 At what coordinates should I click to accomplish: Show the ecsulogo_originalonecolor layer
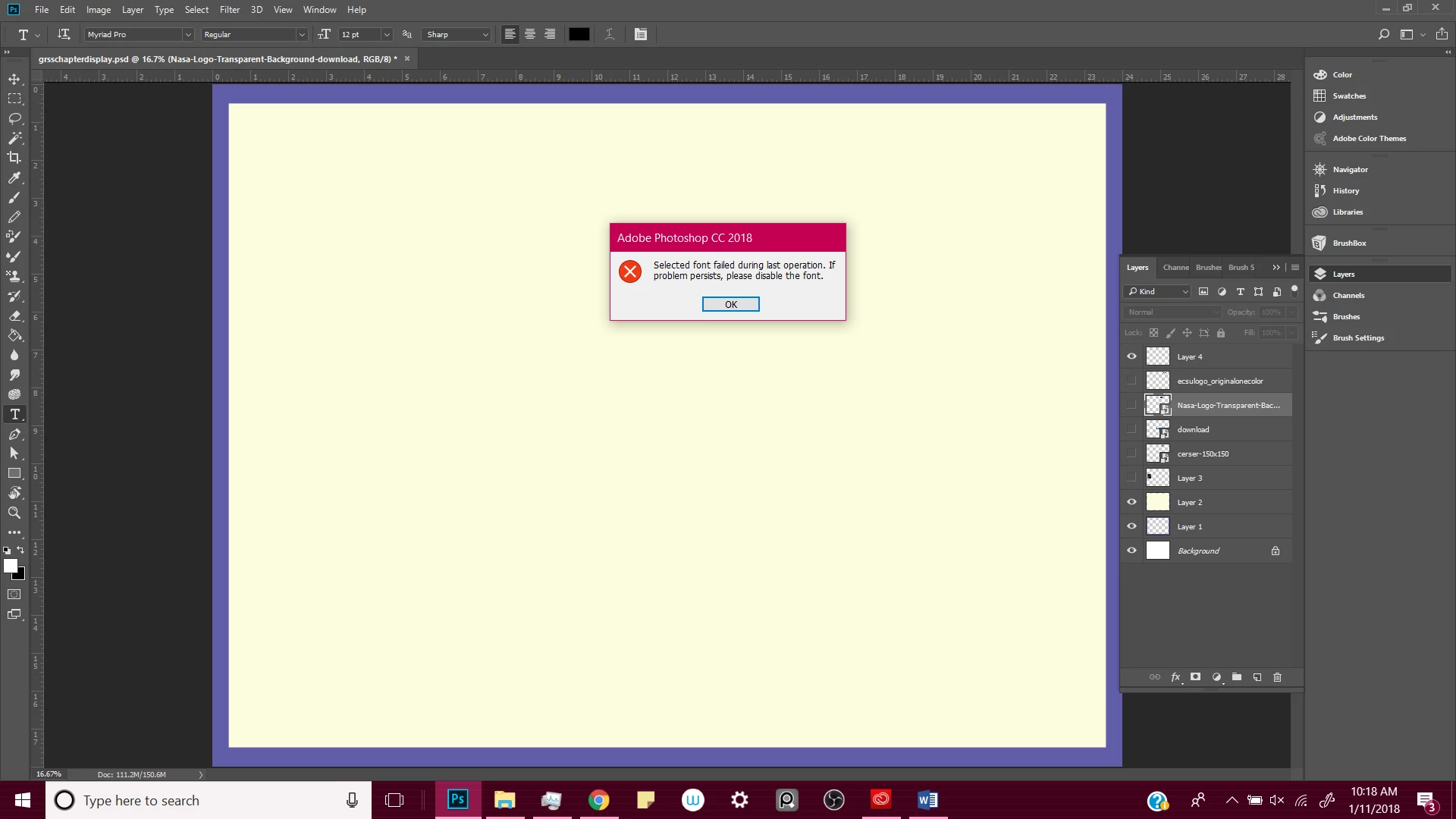pos(1131,381)
